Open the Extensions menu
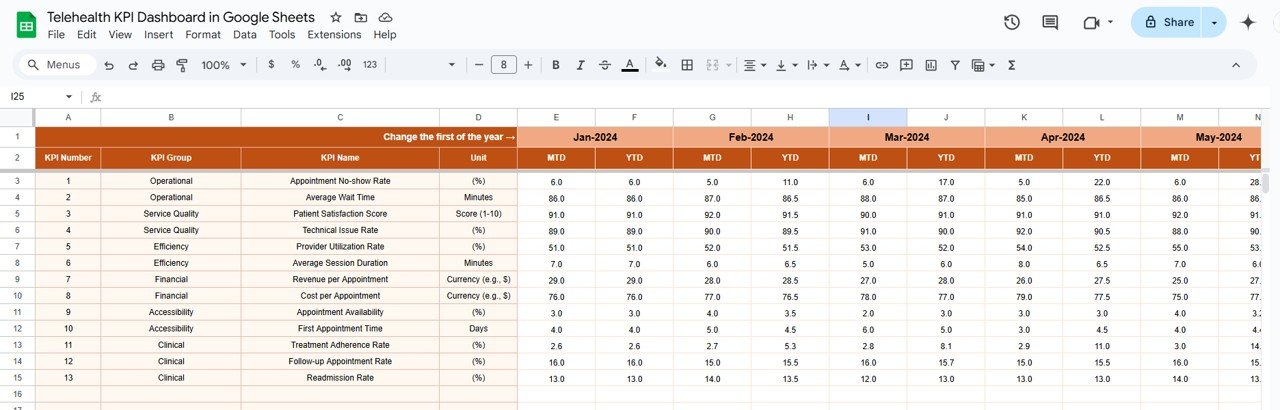1280x410 pixels. [x=334, y=34]
